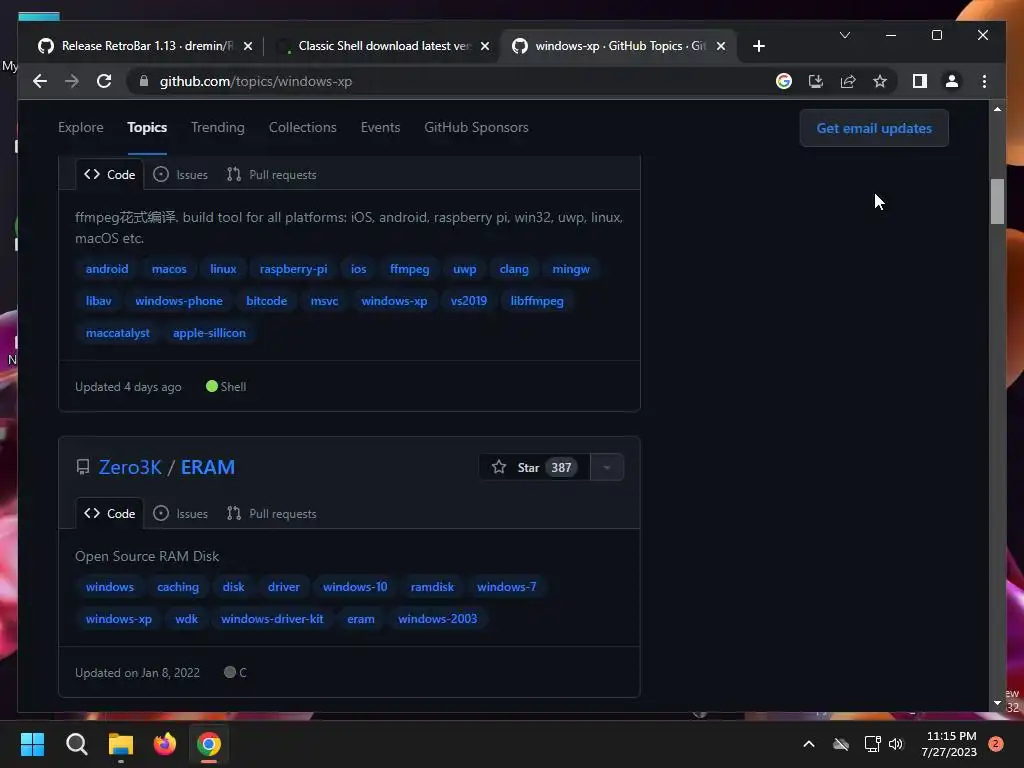Close the windows-xp GitHub Topics tab
1024x768 pixels.
coord(720,46)
